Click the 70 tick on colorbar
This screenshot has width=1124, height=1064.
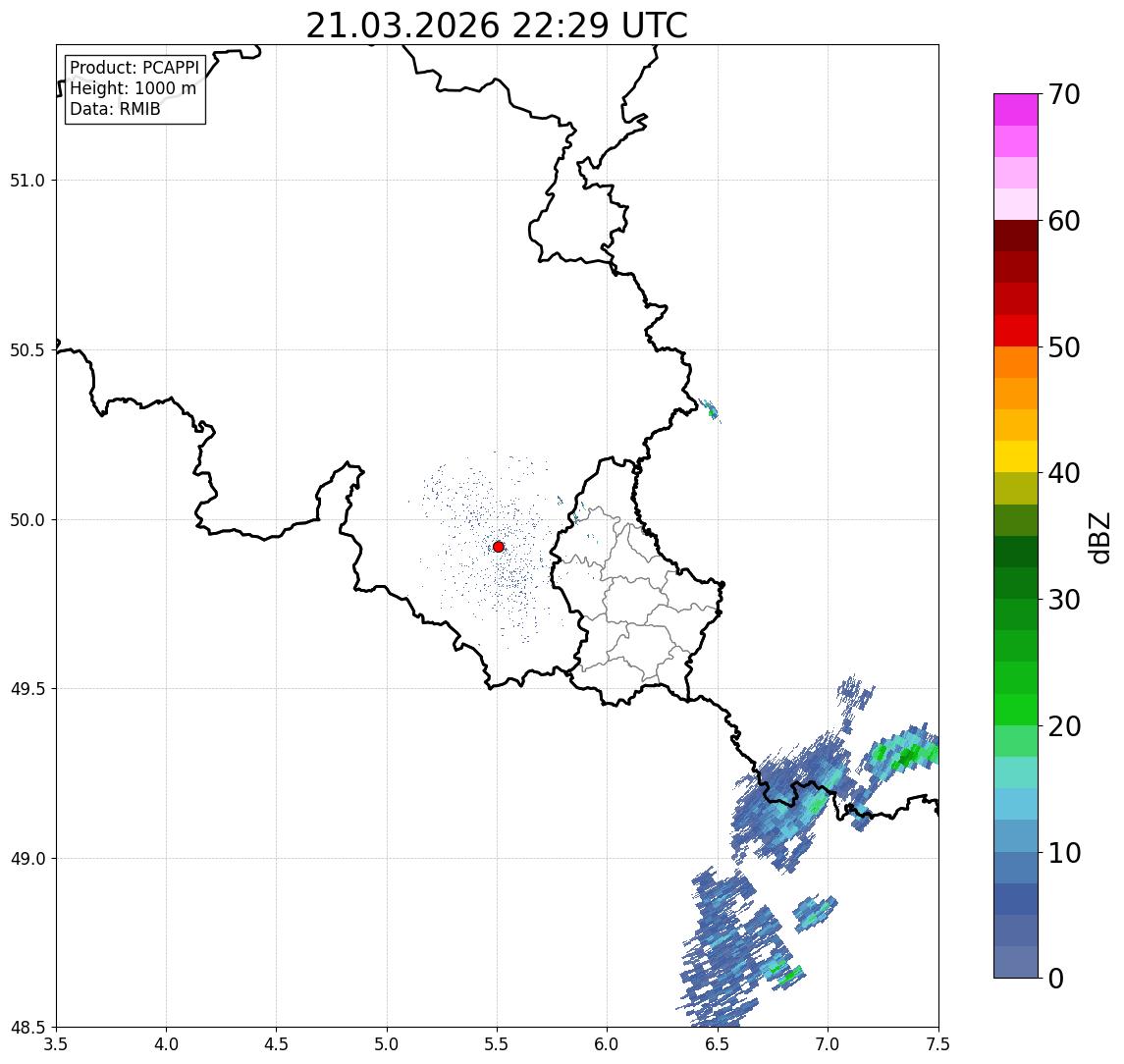1064,94
